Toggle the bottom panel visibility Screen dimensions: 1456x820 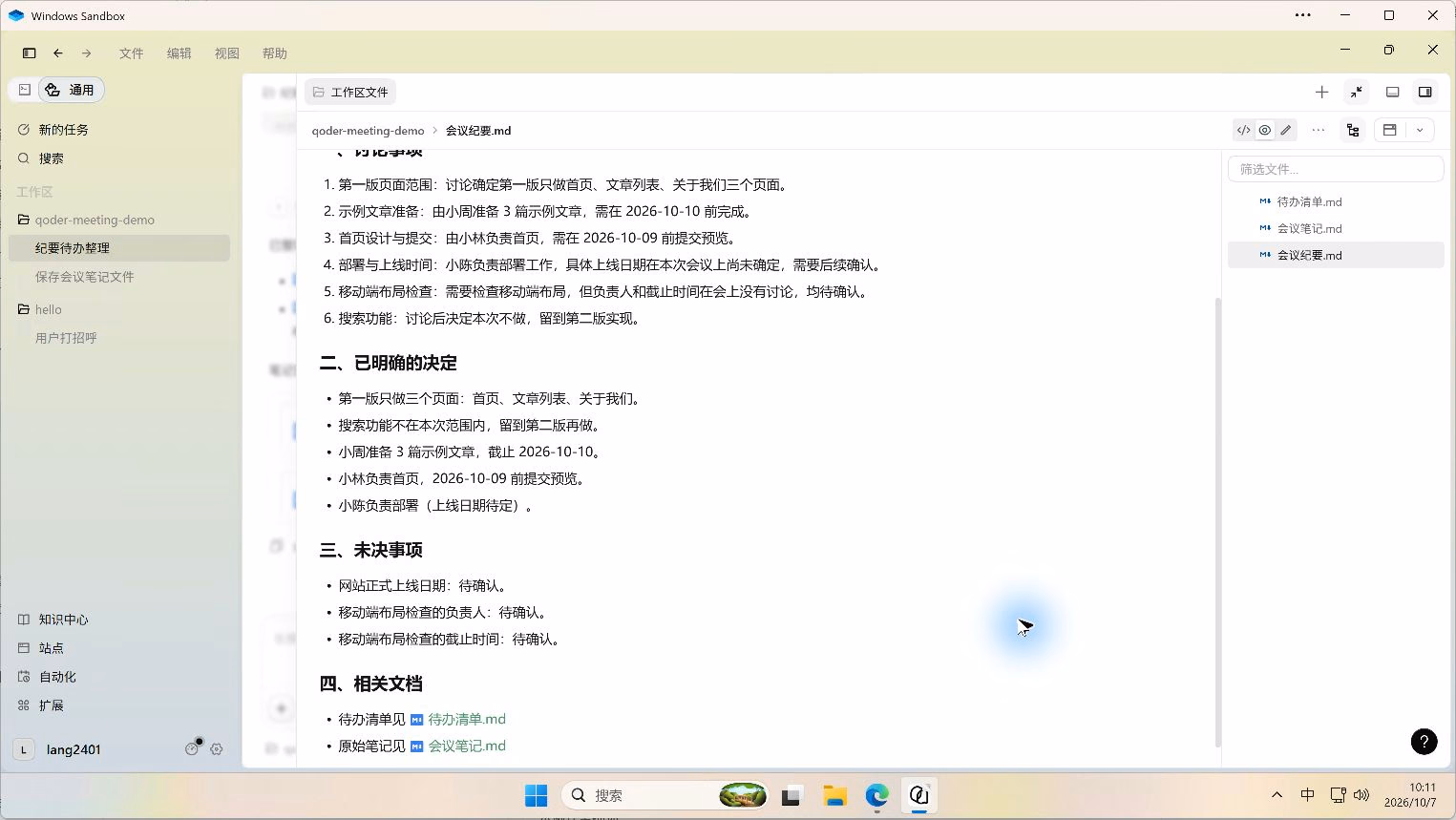1392,92
